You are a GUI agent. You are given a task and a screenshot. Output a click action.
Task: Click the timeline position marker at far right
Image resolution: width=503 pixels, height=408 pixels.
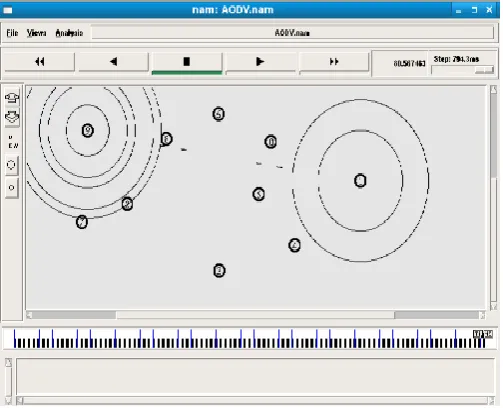483,334
